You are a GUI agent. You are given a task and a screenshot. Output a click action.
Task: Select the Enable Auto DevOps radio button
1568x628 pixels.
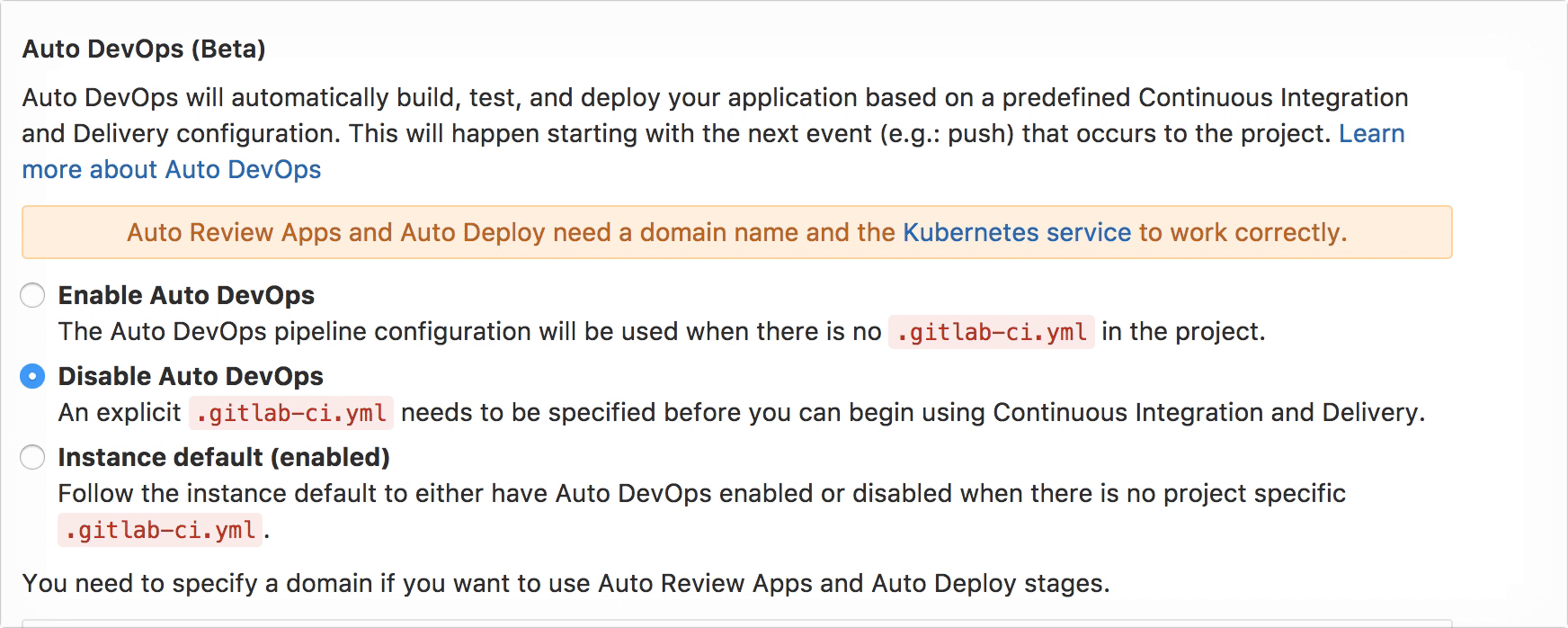click(x=32, y=295)
